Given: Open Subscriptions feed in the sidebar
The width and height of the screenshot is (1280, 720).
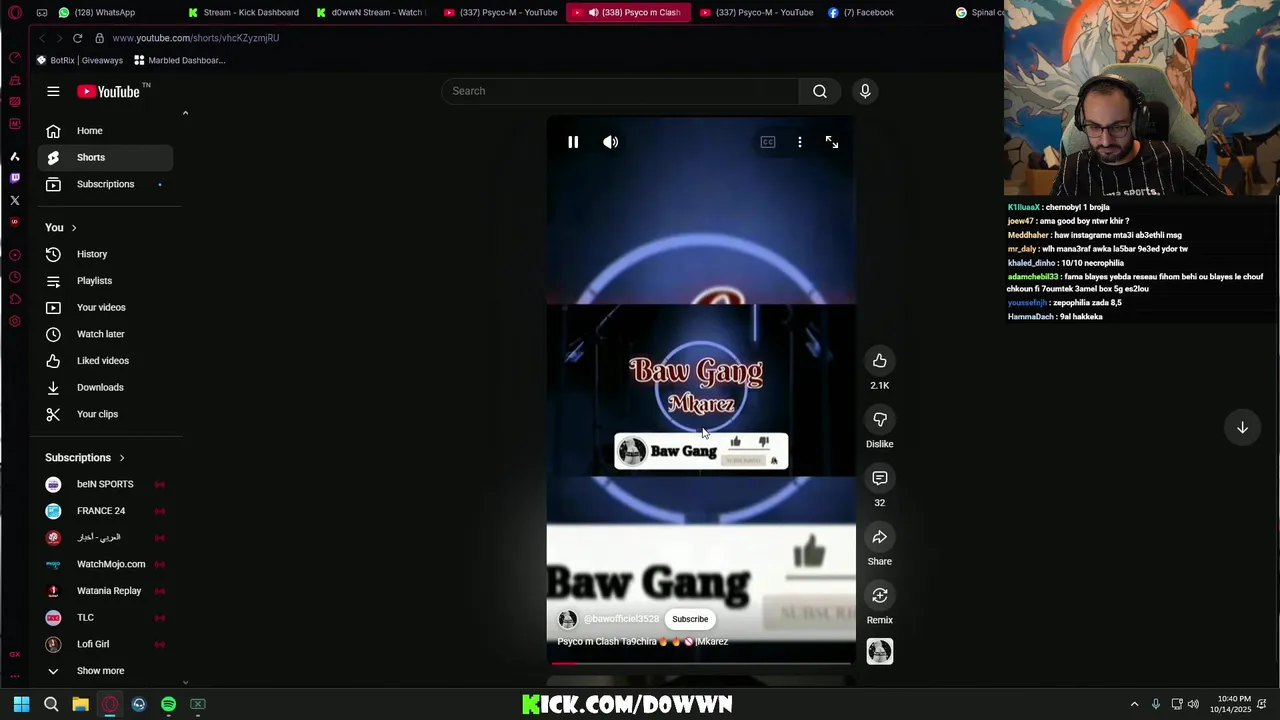Looking at the screenshot, I should [x=105, y=184].
